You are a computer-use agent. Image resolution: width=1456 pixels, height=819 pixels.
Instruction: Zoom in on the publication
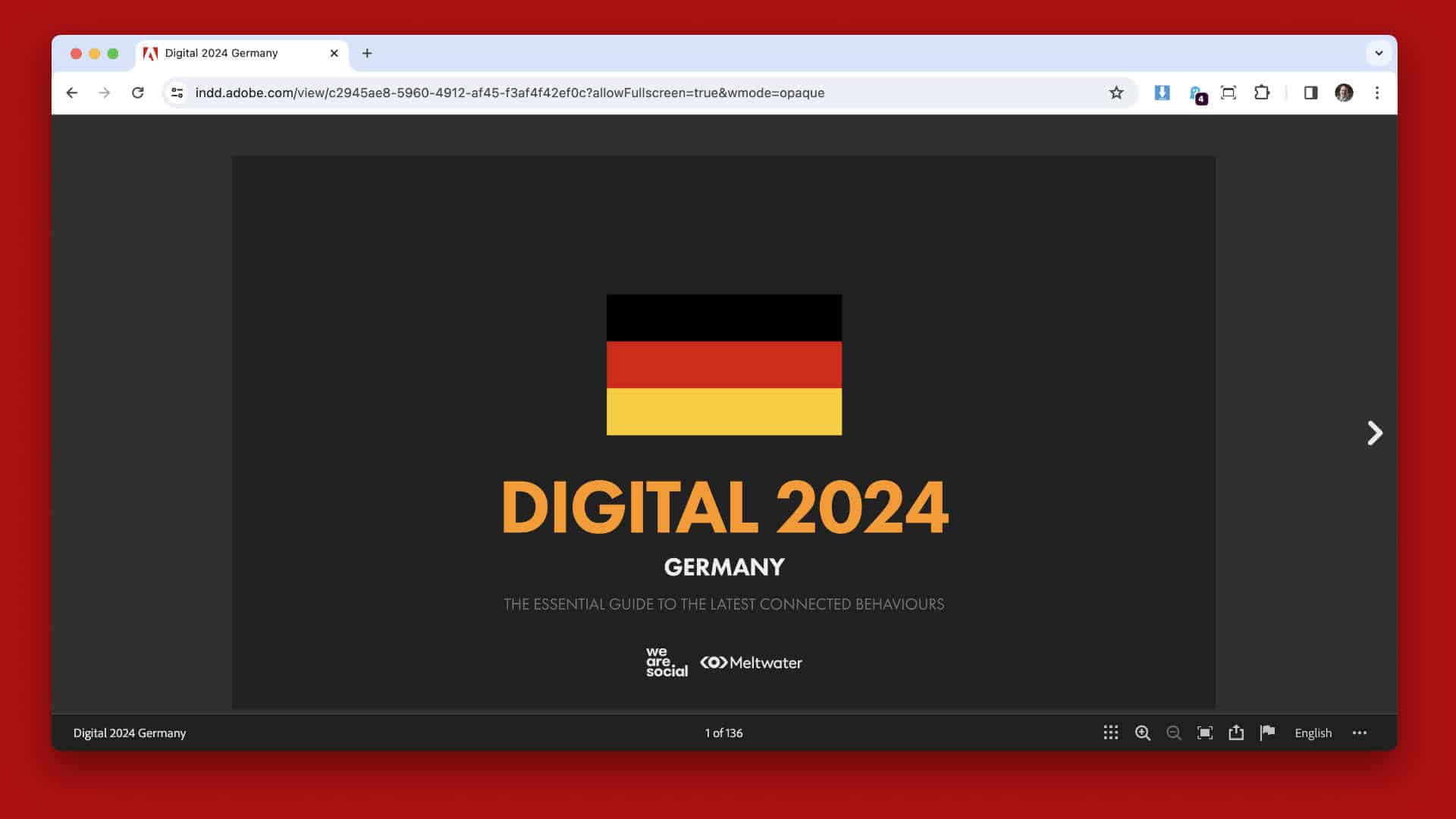pyautogui.click(x=1142, y=733)
